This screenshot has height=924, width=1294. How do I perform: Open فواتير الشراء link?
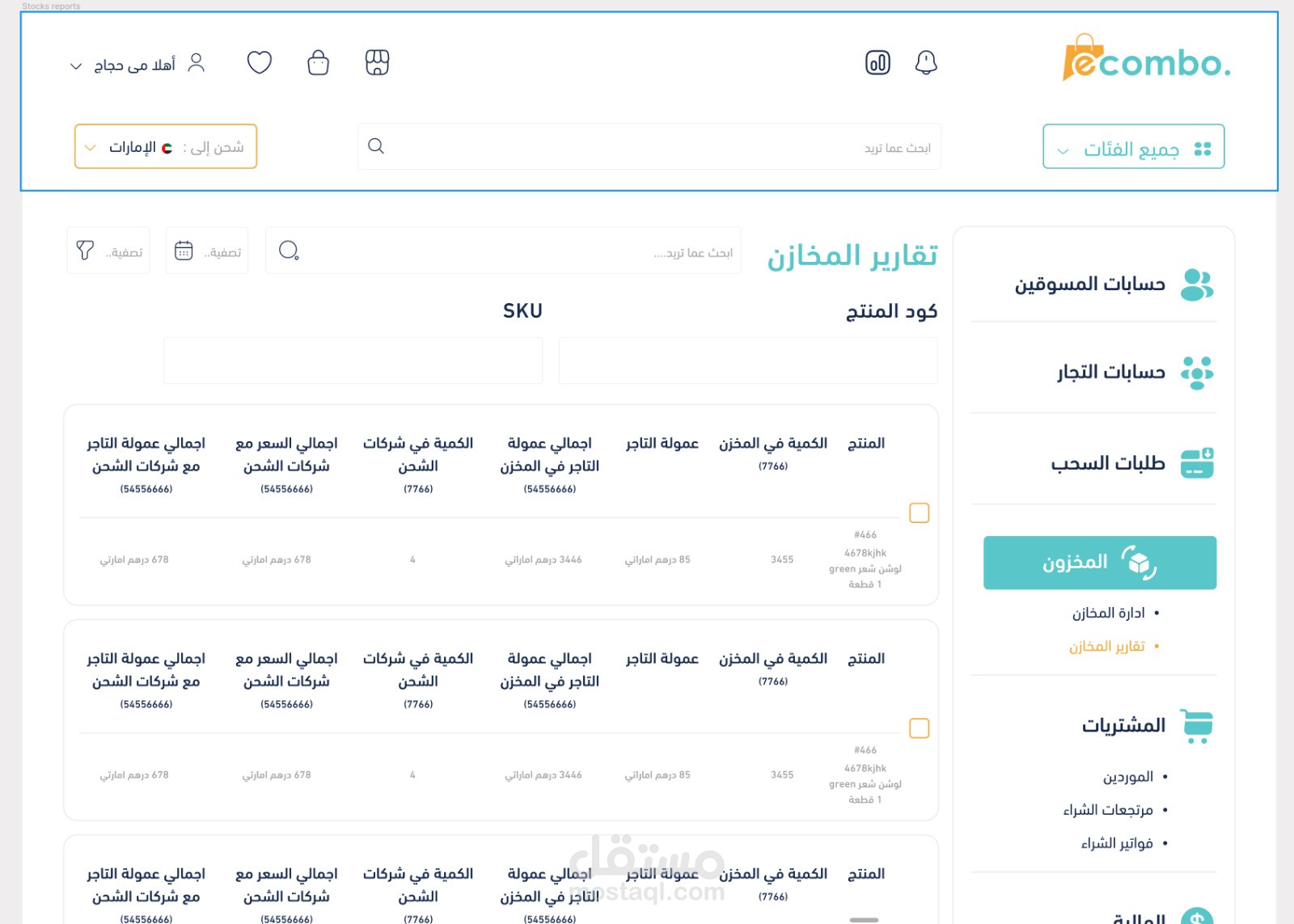tap(1117, 843)
